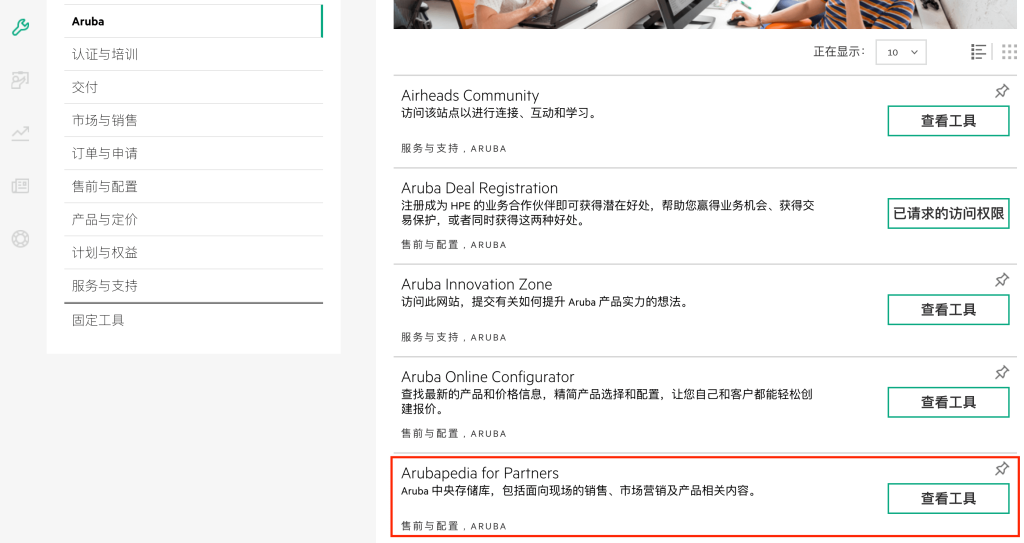The image size is (1024, 543).
Task: Click 售前与配置，ARUBA tag under Arubapedia for Partners
Action: tap(454, 526)
